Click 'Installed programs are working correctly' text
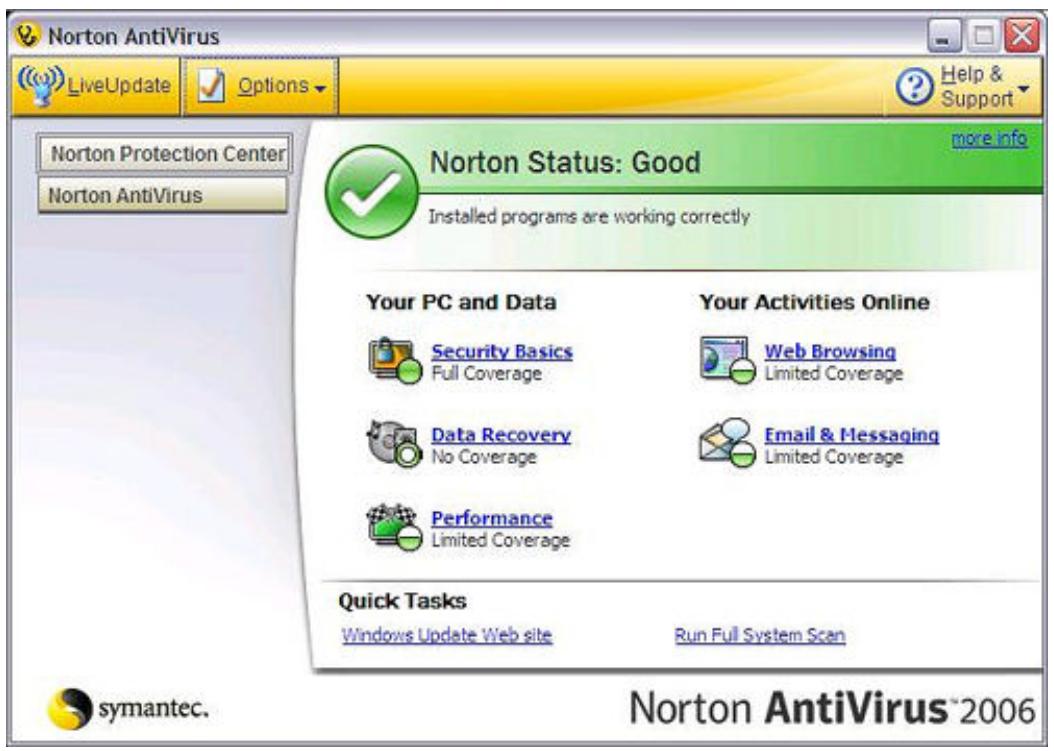Viewport: 1054px width, 751px height. click(589, 216)
